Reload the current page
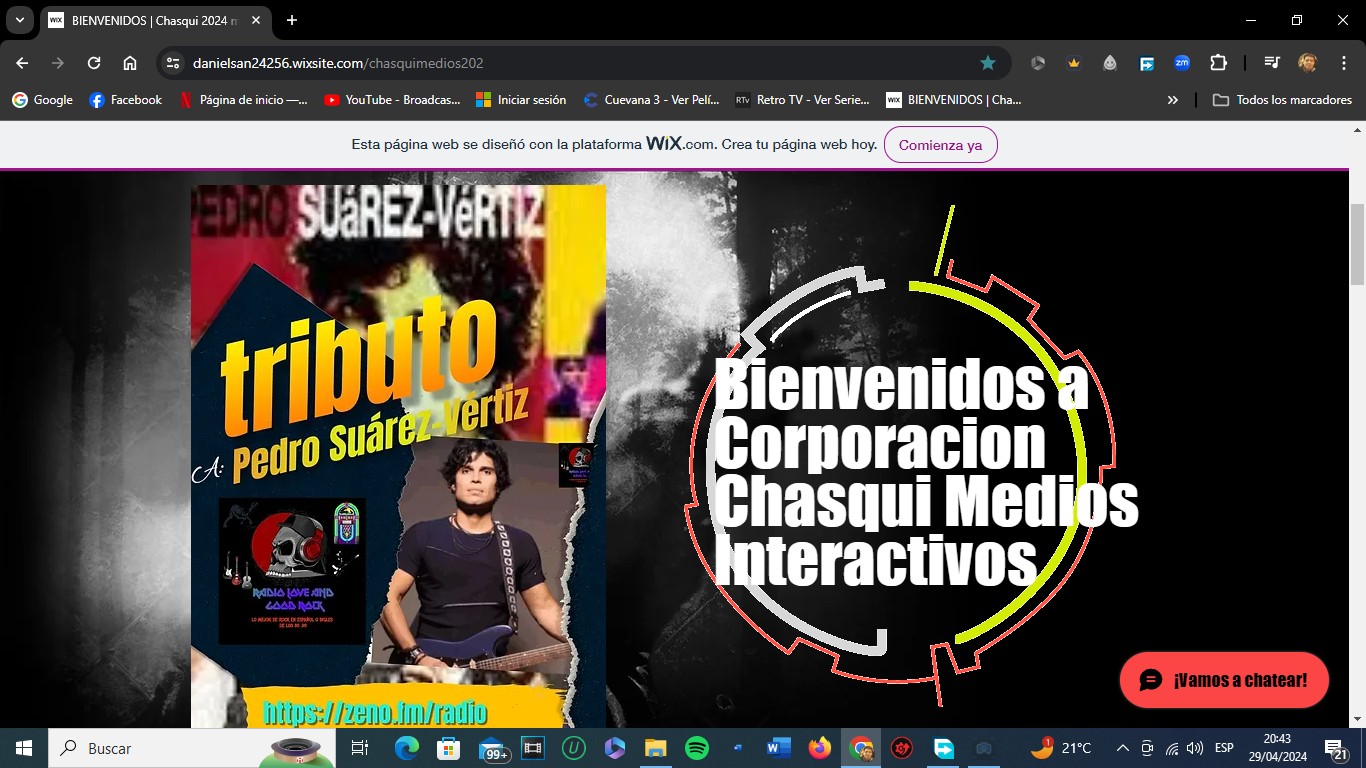This screenshot has height=768, width=1366. (94, 63)
